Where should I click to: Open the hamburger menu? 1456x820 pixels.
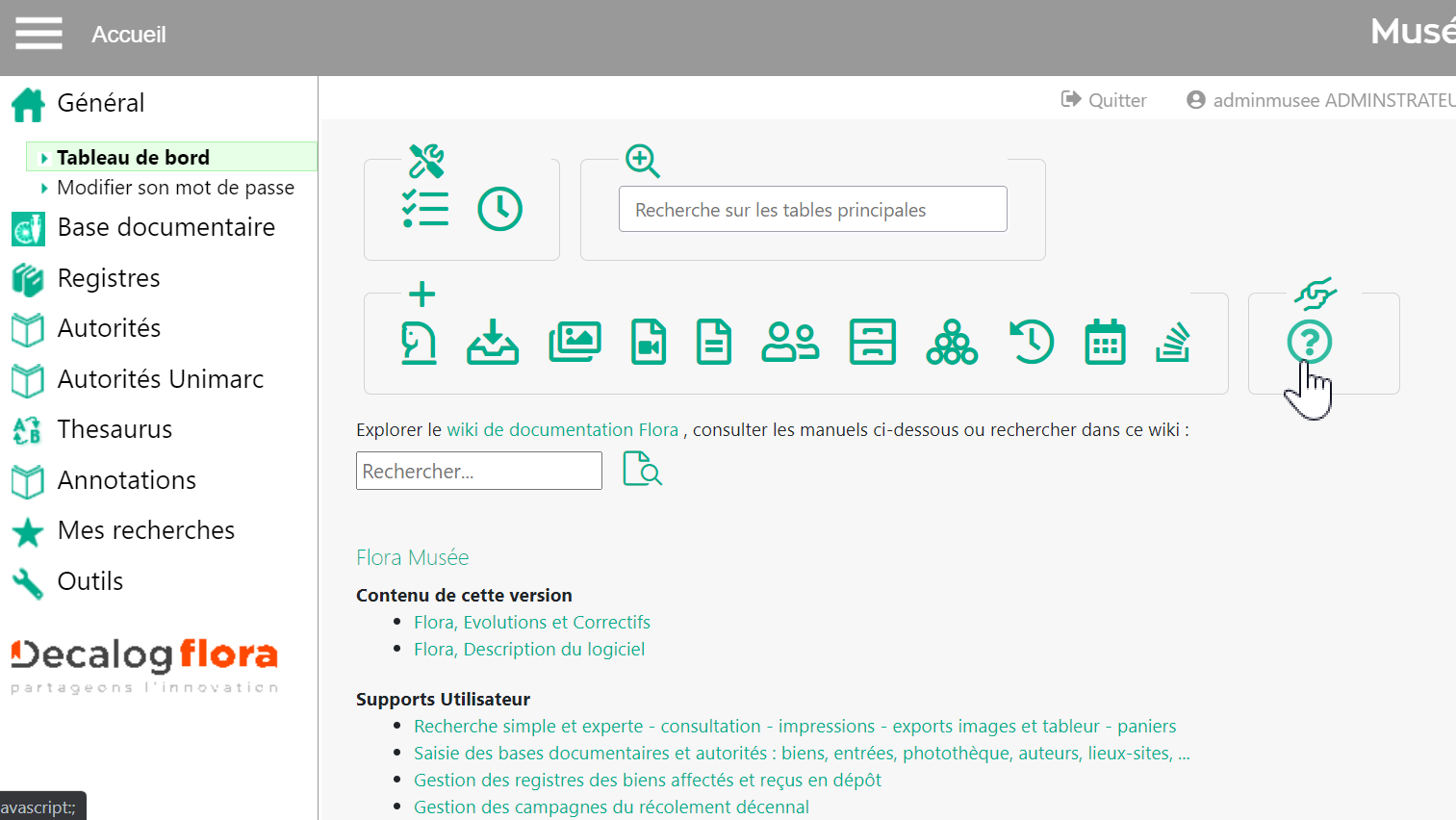(x=38, y=34)
